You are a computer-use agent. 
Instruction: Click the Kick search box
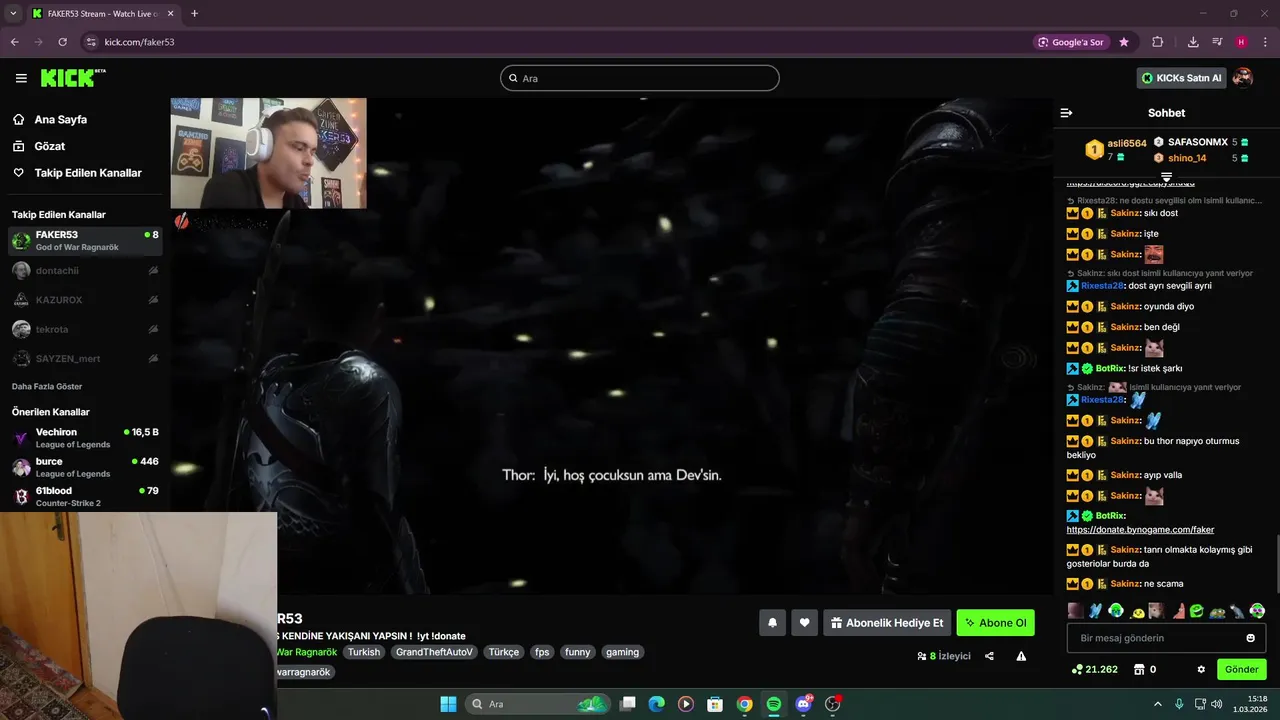(640, 78)
